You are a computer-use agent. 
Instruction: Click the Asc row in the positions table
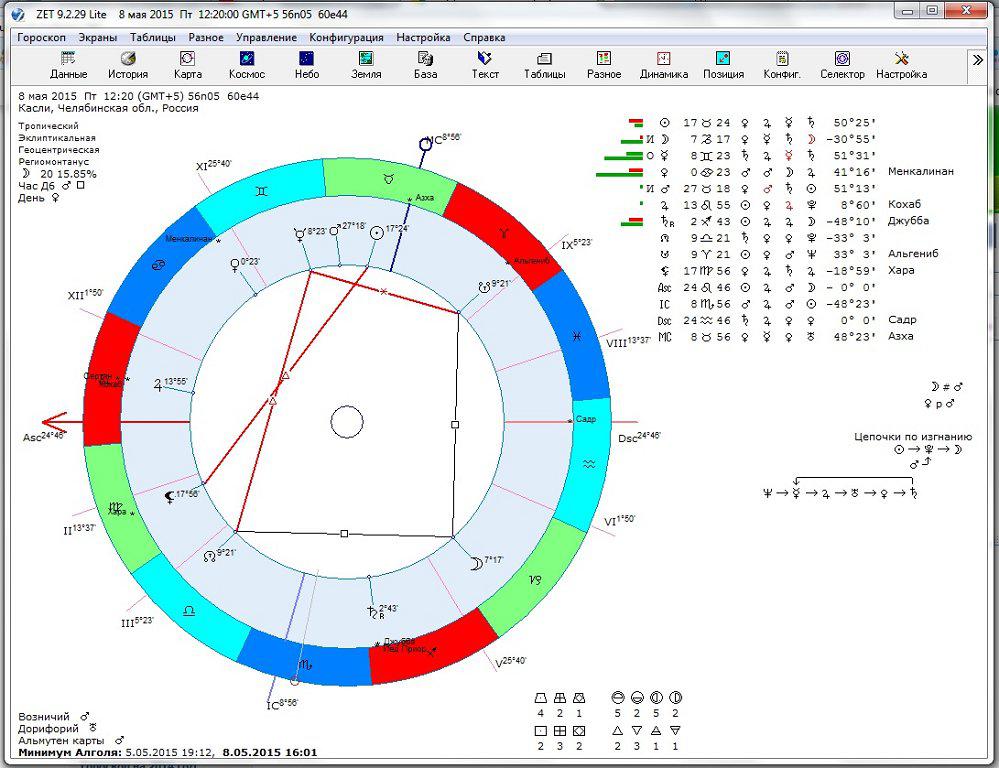pyautogui.click(x=767, y=287)
